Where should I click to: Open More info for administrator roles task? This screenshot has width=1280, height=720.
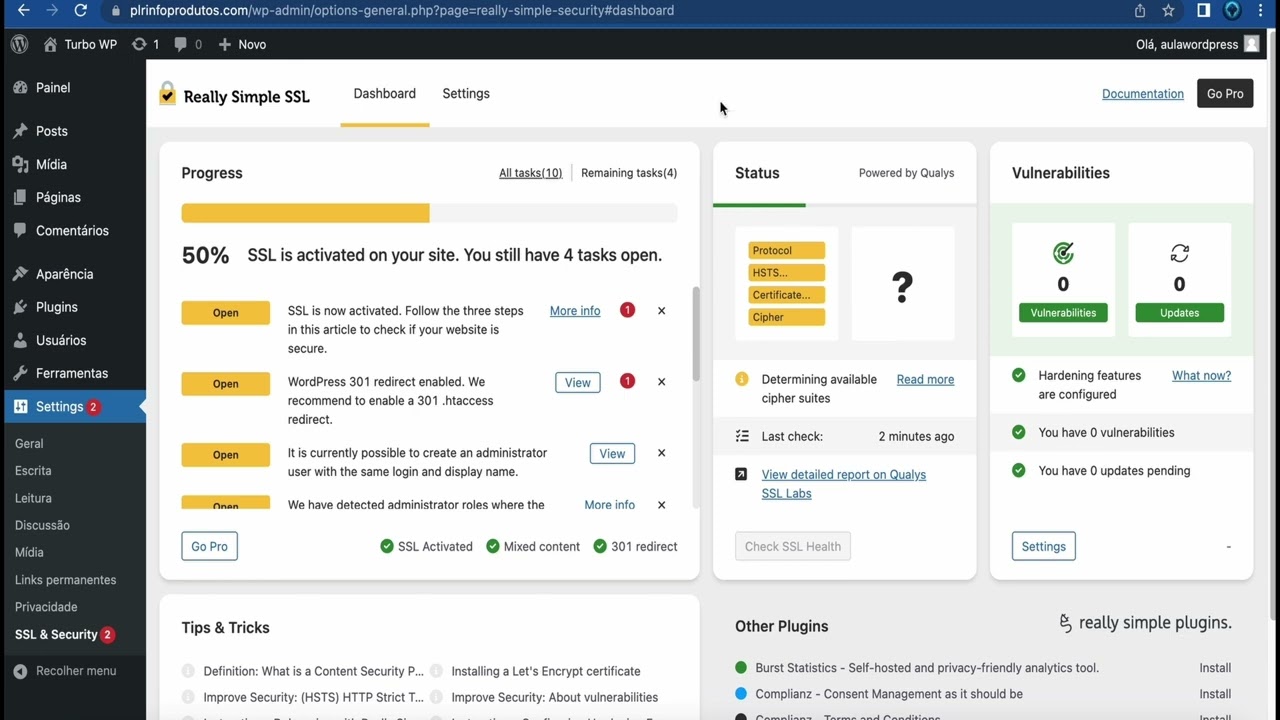[x=610, y=505]
